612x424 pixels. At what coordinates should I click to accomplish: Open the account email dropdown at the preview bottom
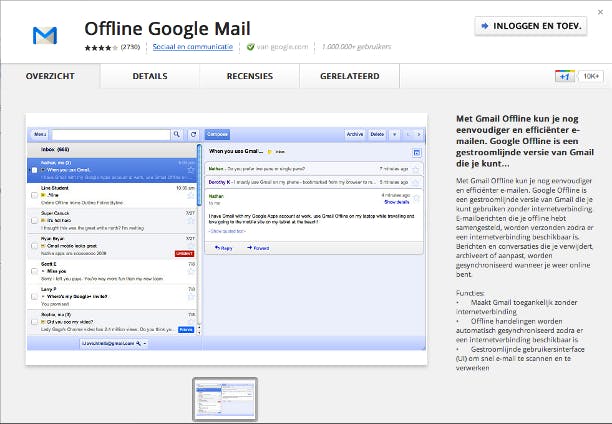tap(114, 344)
